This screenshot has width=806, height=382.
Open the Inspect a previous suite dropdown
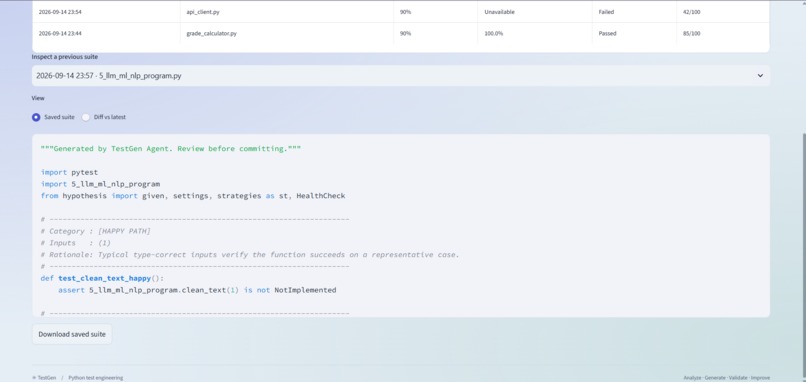pyautogui.click(x=400, y=76)
